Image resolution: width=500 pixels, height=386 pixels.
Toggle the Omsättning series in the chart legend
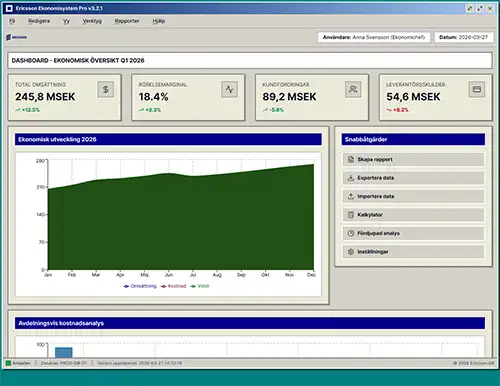(140, 286)
